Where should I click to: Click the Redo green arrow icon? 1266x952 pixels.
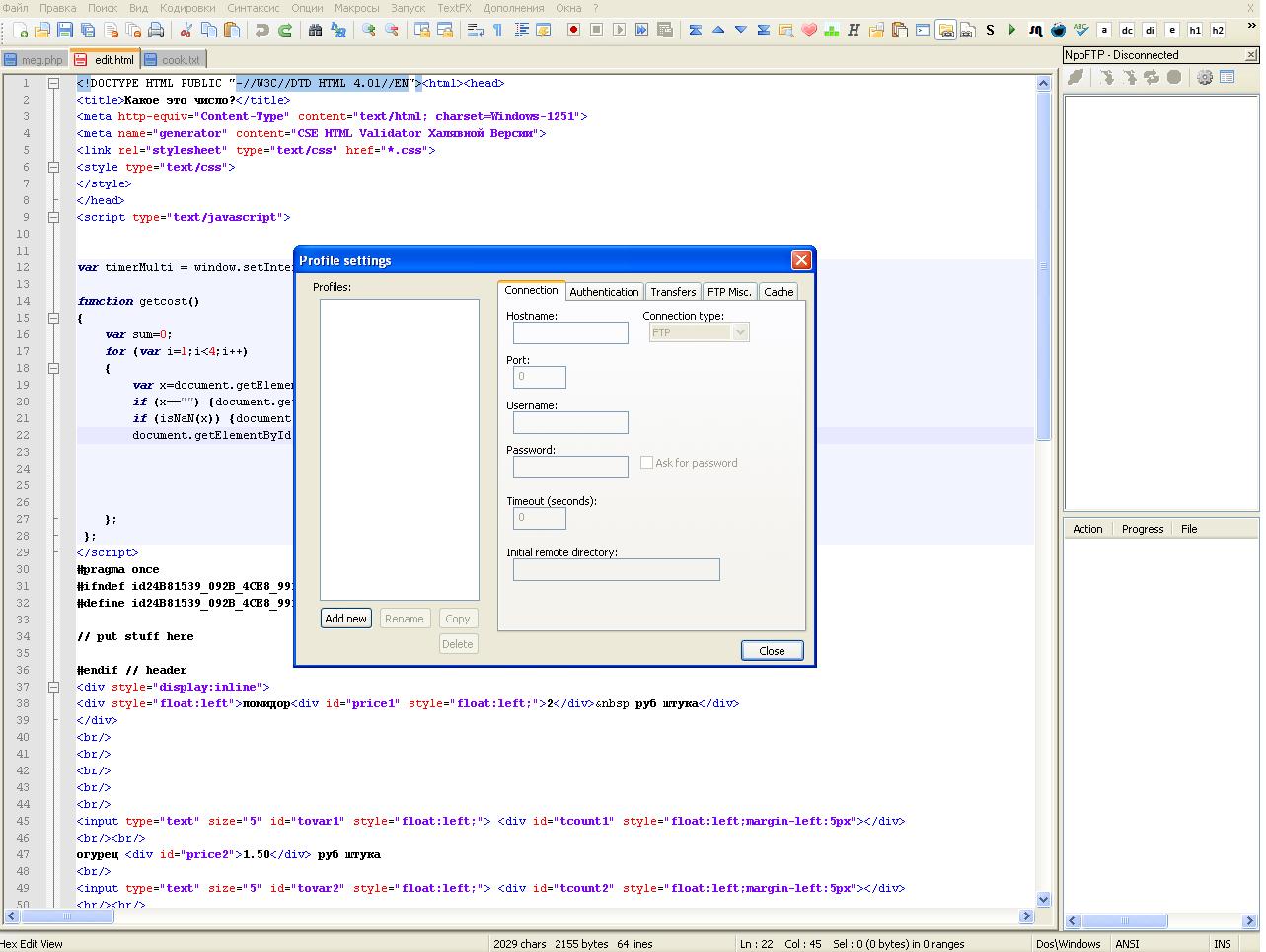pyautogui.click(x=285, y=31)
